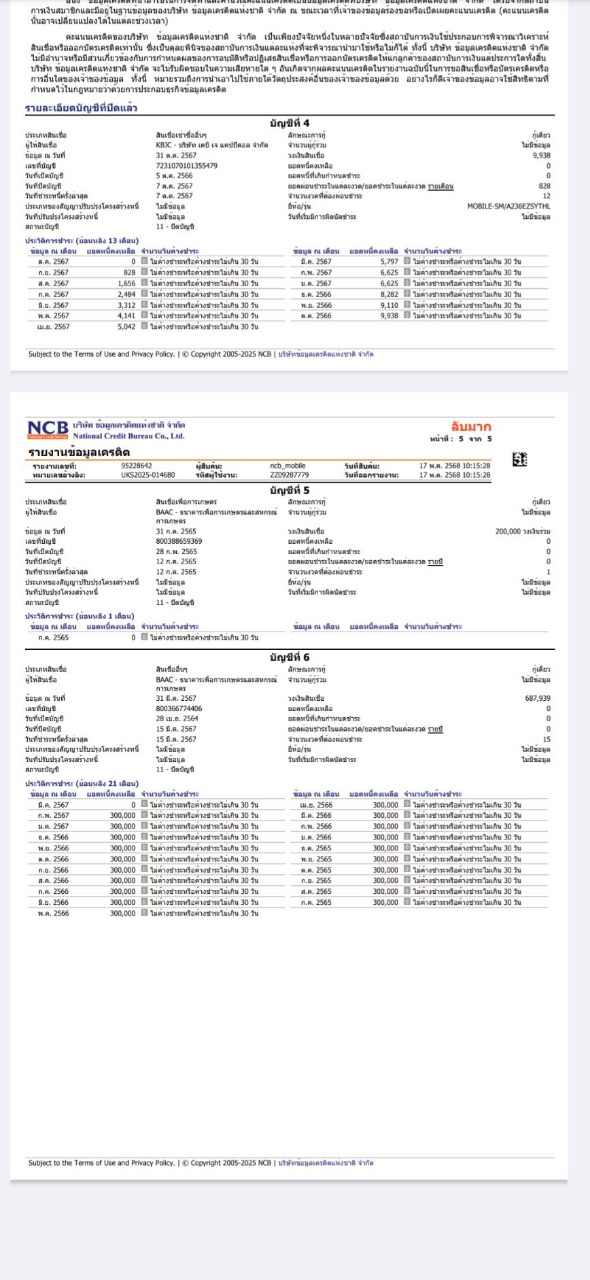Click the status square in the 5,797 balance row

coord(407,260)
